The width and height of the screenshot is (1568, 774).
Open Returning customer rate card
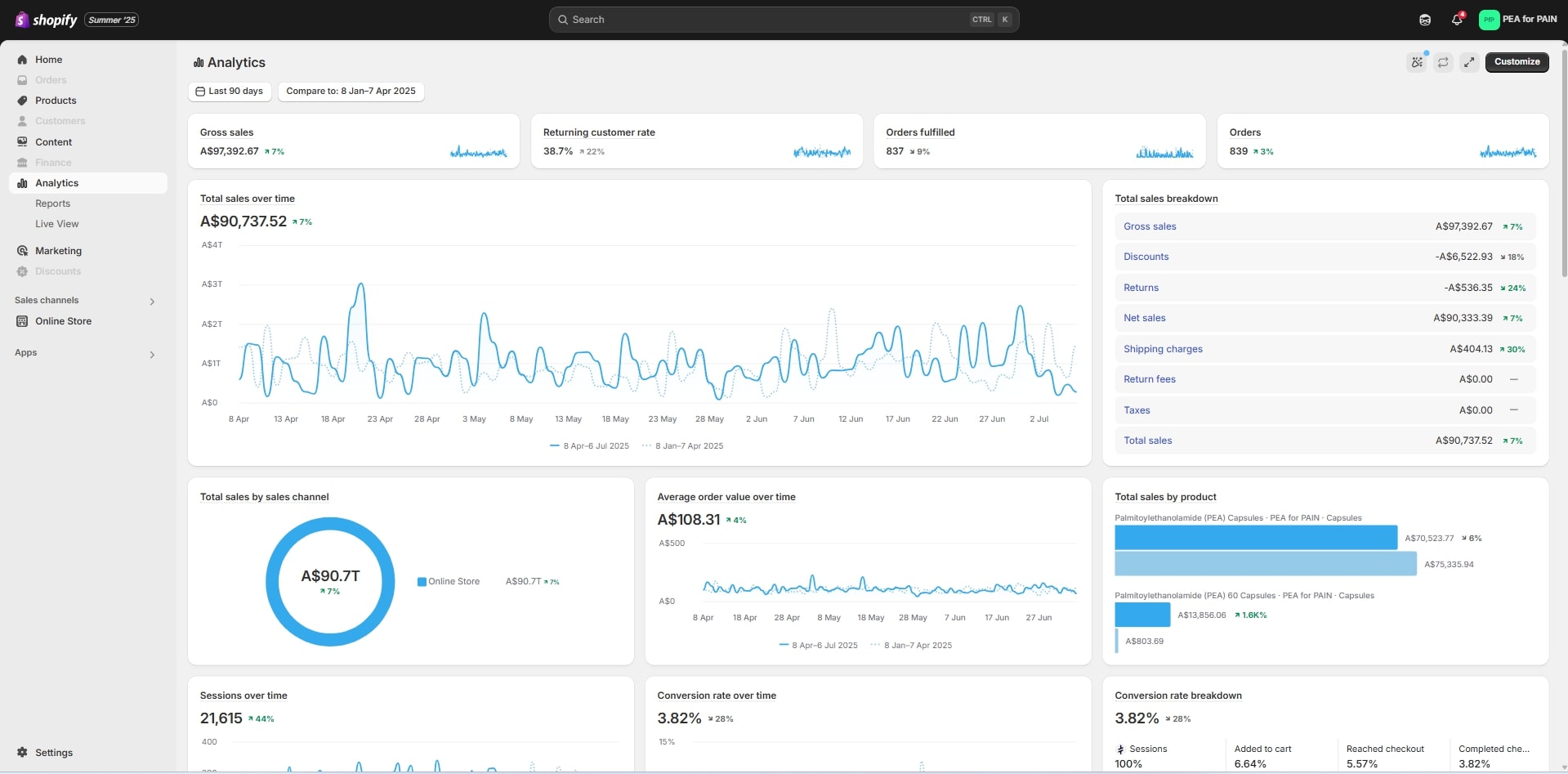697,141
